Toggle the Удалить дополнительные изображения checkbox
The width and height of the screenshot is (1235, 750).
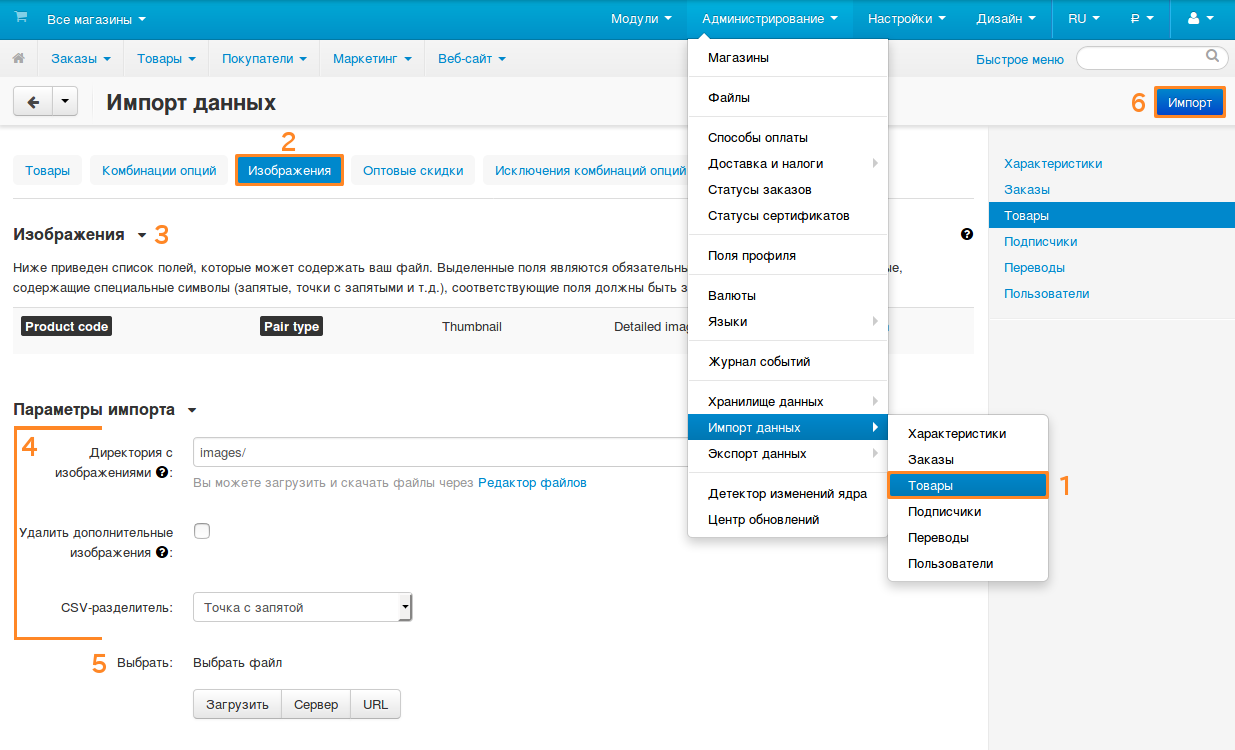pos(202,531)
